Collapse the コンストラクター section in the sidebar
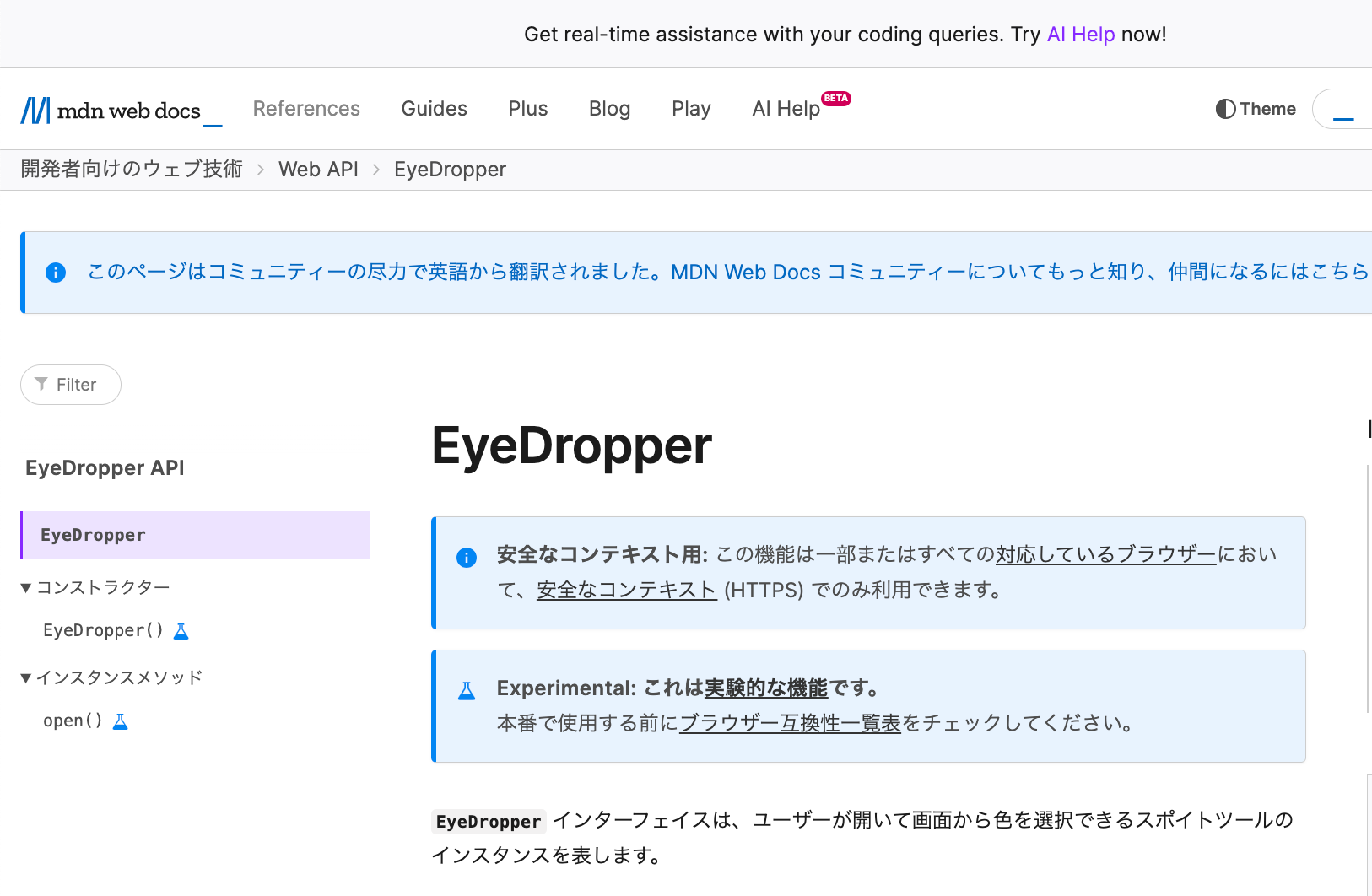The width and height of the screenshot is (1372, 896). click(25, 587)
